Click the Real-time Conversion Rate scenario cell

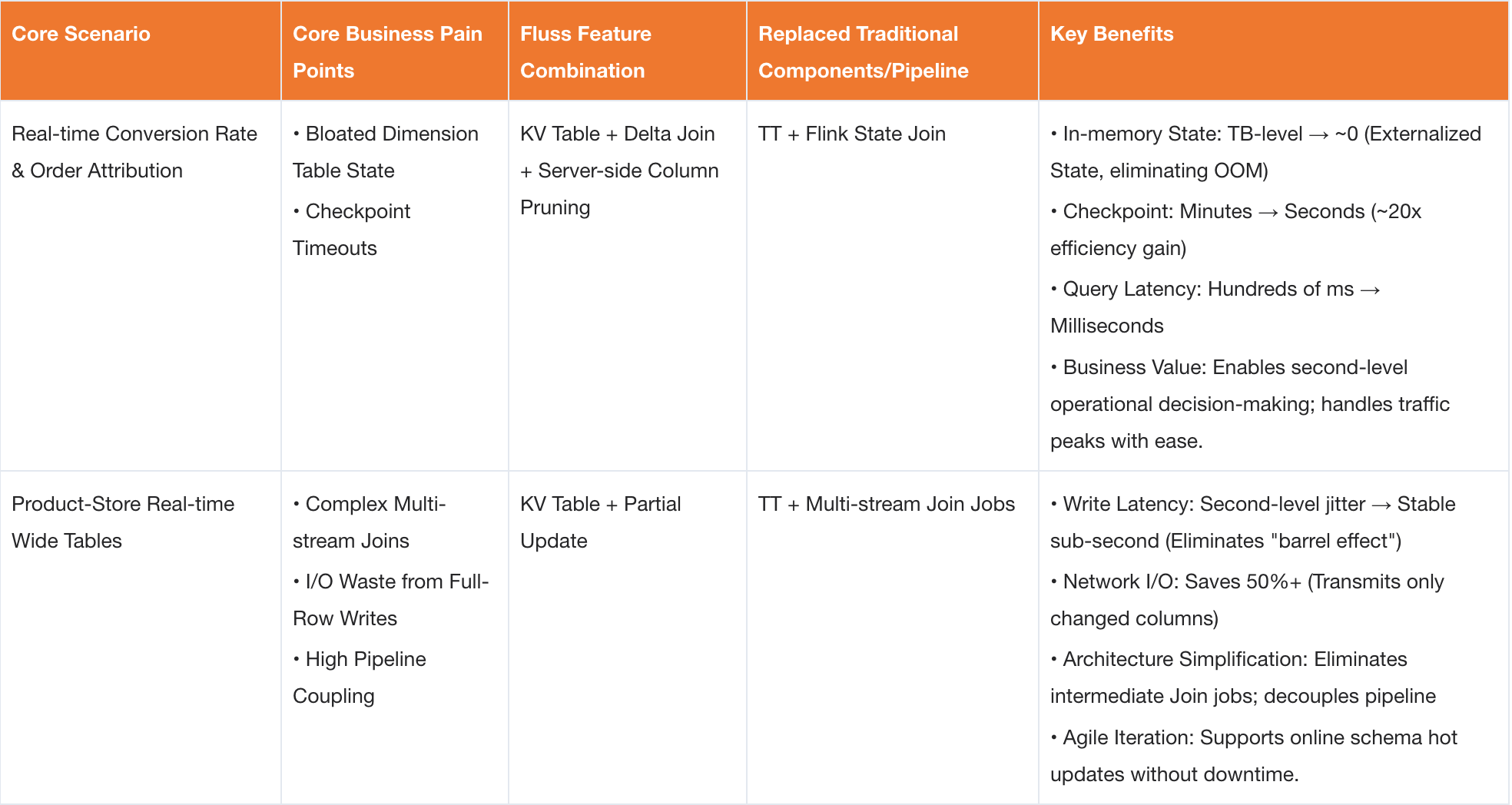pos(134,152)
